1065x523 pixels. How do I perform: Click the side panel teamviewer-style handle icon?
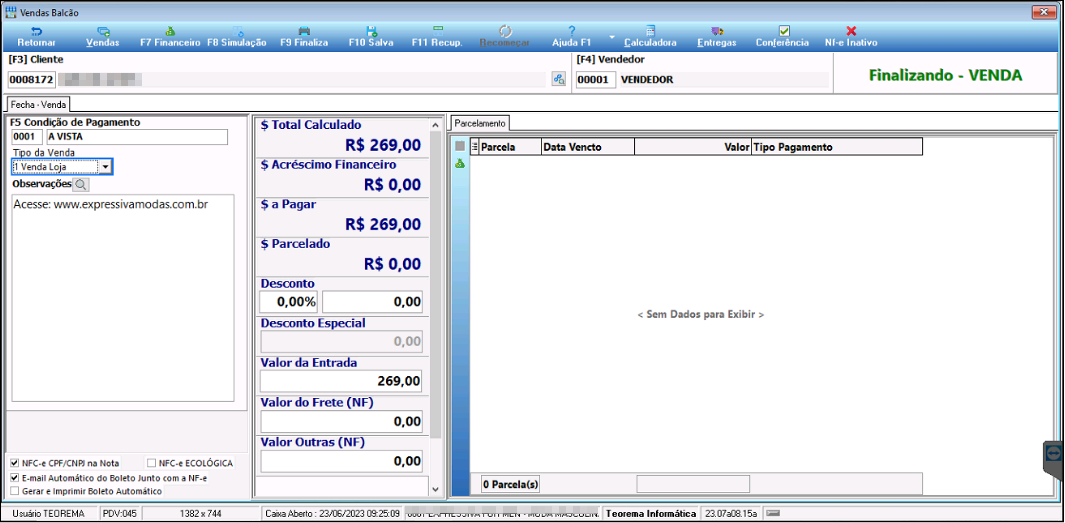pyautogui.click(x=1053, y=452)
